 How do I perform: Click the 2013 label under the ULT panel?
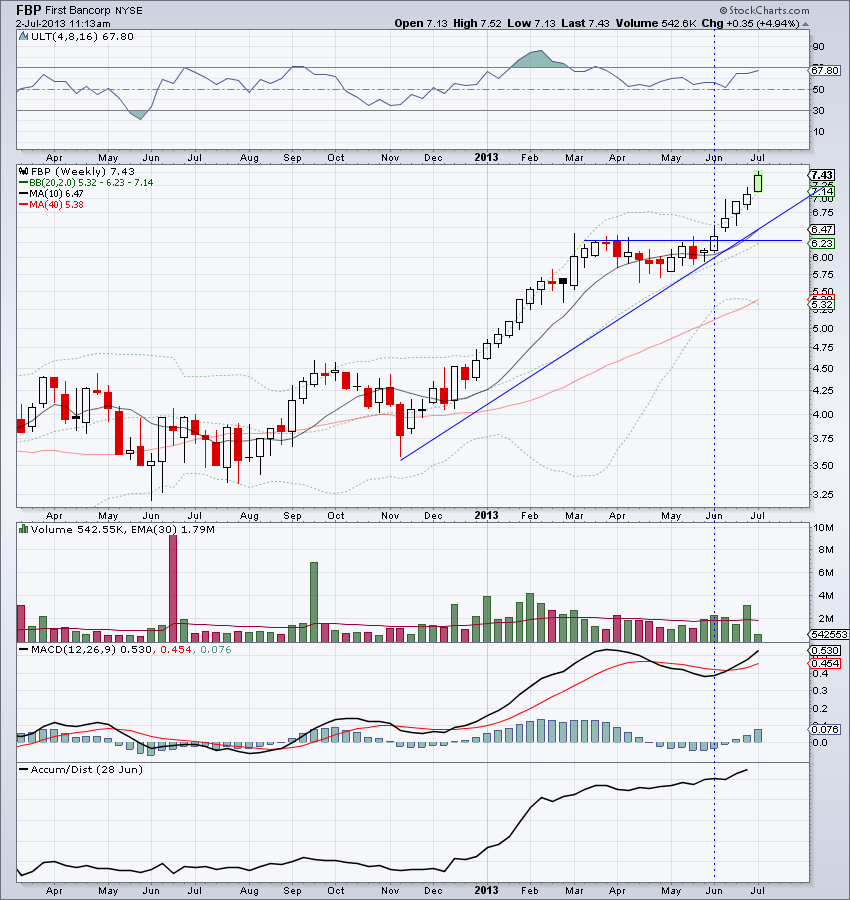pos(486,157)
